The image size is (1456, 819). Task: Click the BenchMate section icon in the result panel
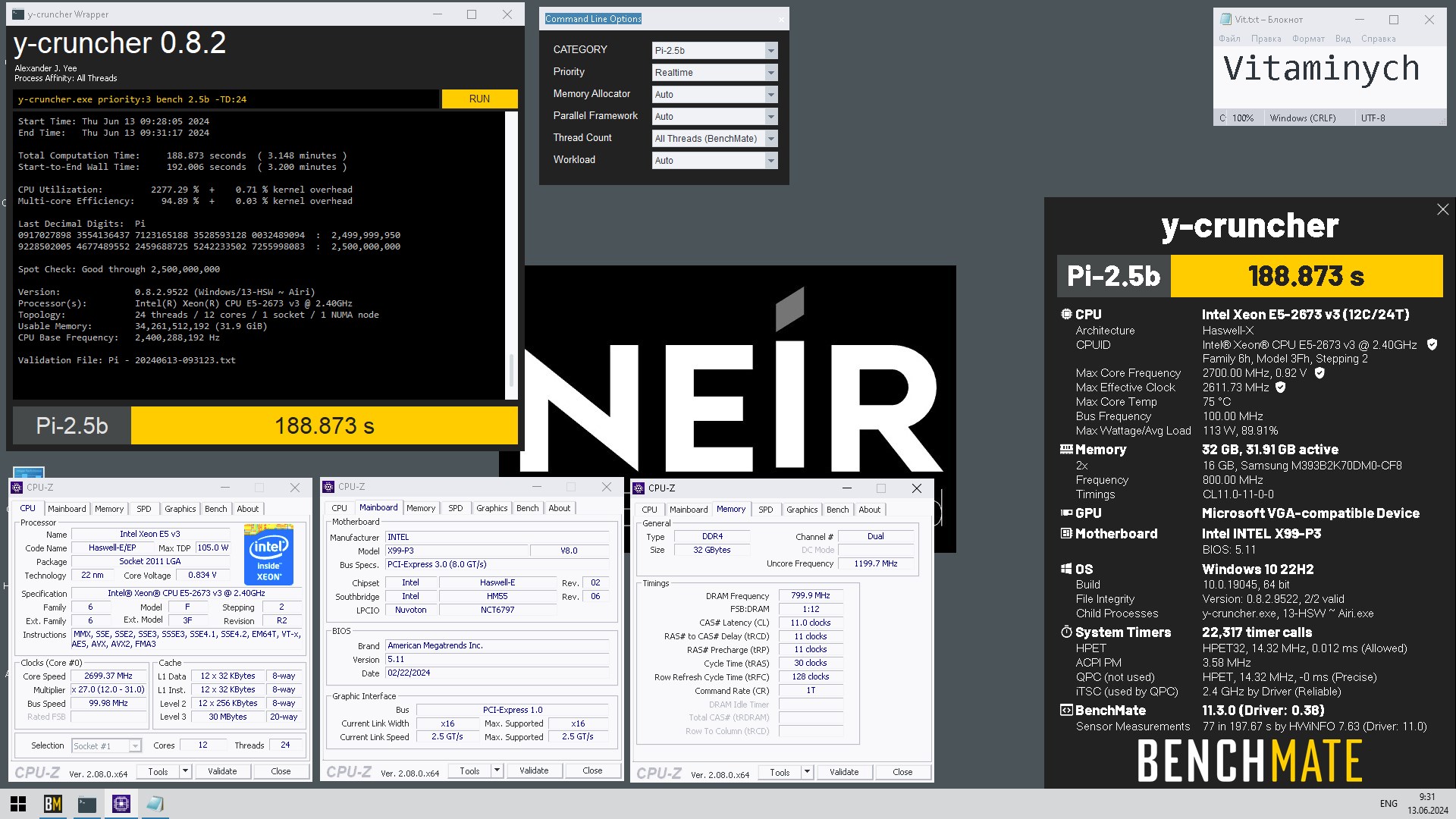point(1066,711)
